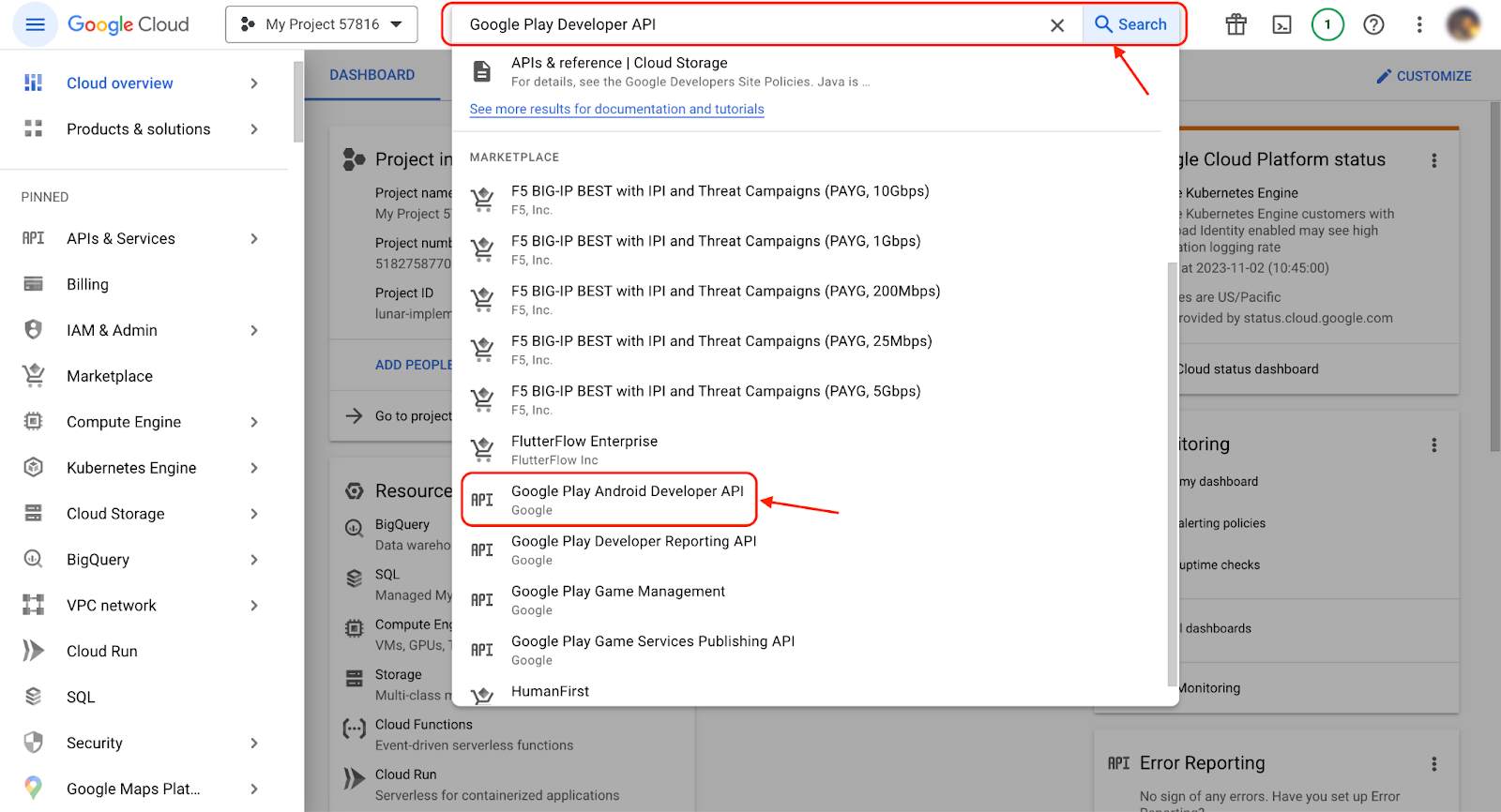Open the help question mark icon
This screenshot has height=812, width=1501.
[1373, 24]
